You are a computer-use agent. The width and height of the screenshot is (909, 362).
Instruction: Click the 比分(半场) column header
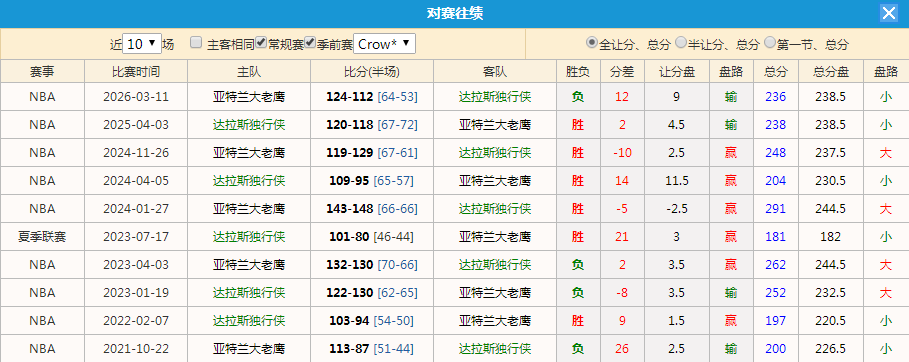[372, 71]
